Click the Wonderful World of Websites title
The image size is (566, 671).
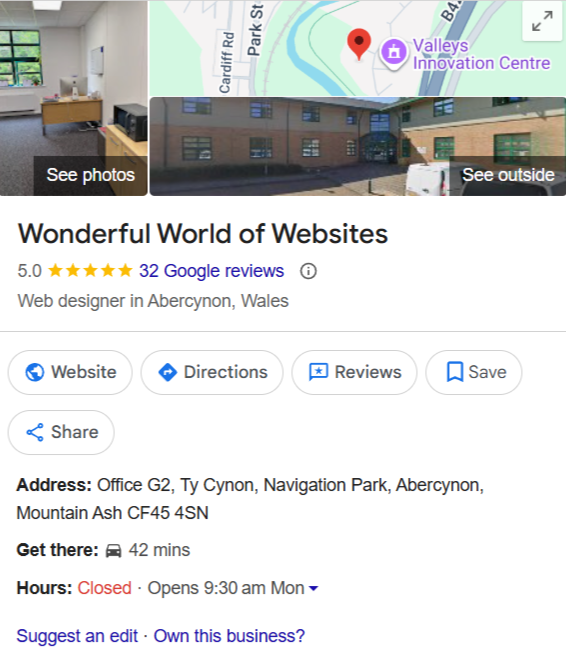203,234
